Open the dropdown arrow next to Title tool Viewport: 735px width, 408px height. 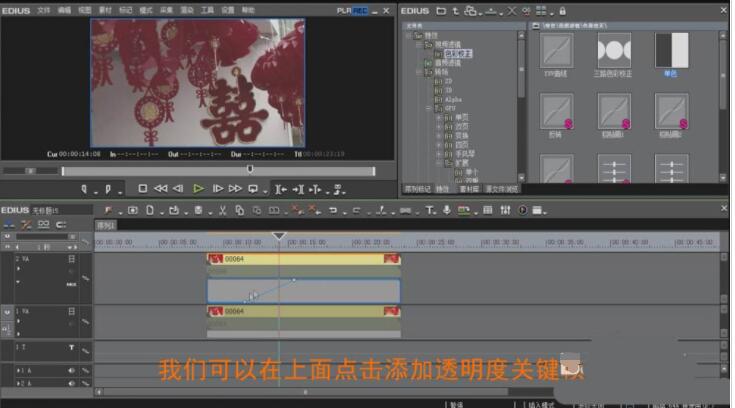(437, 212)
